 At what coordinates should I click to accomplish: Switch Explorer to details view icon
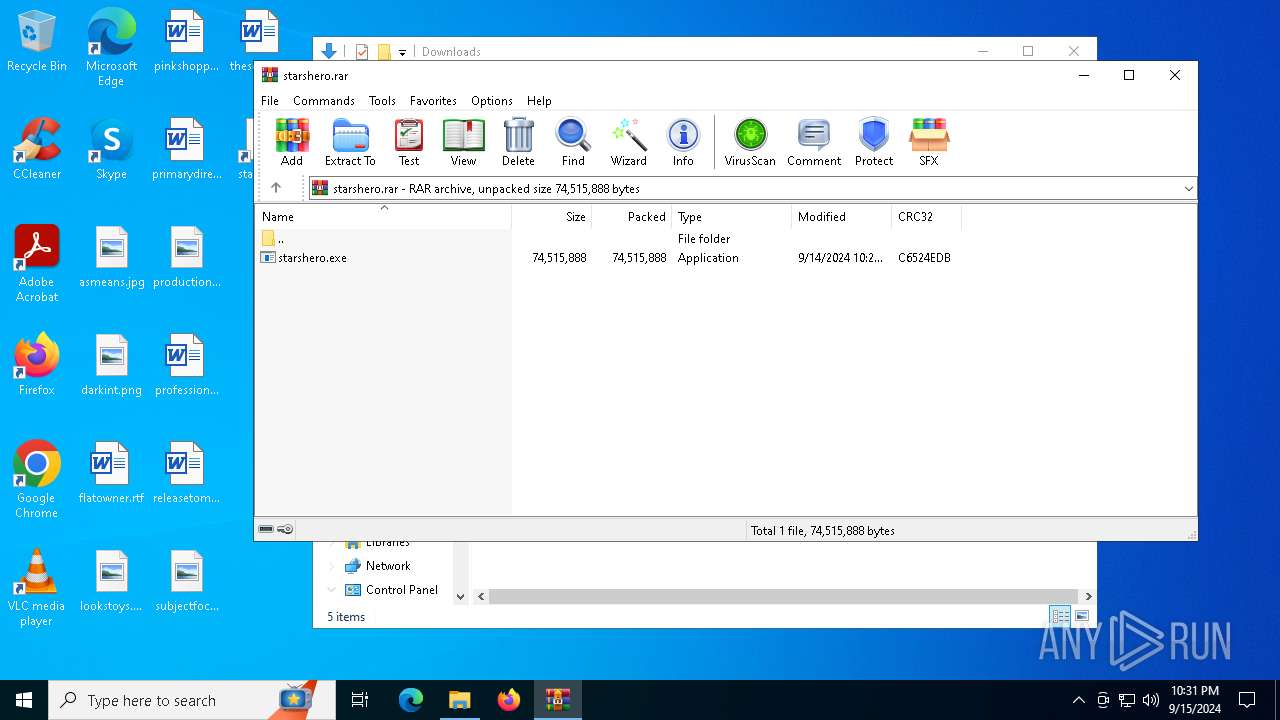coord(1060,616)
